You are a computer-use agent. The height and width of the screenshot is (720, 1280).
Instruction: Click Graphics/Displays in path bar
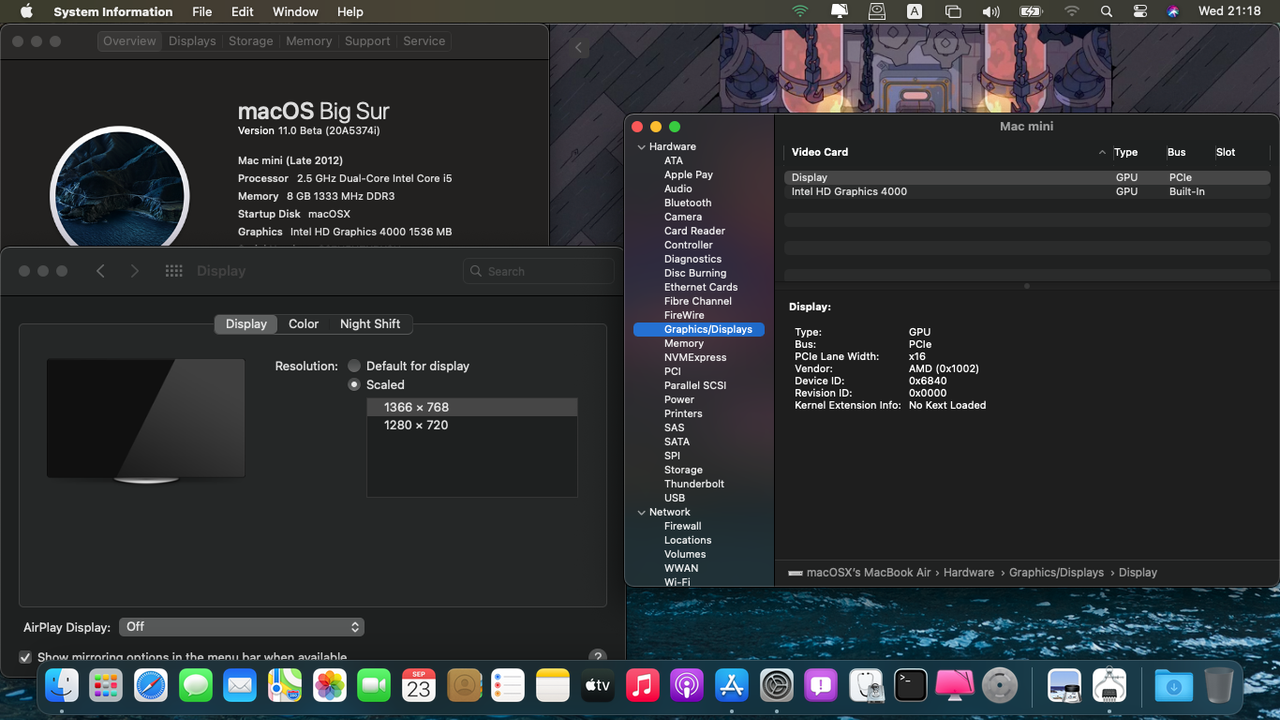1056,573
